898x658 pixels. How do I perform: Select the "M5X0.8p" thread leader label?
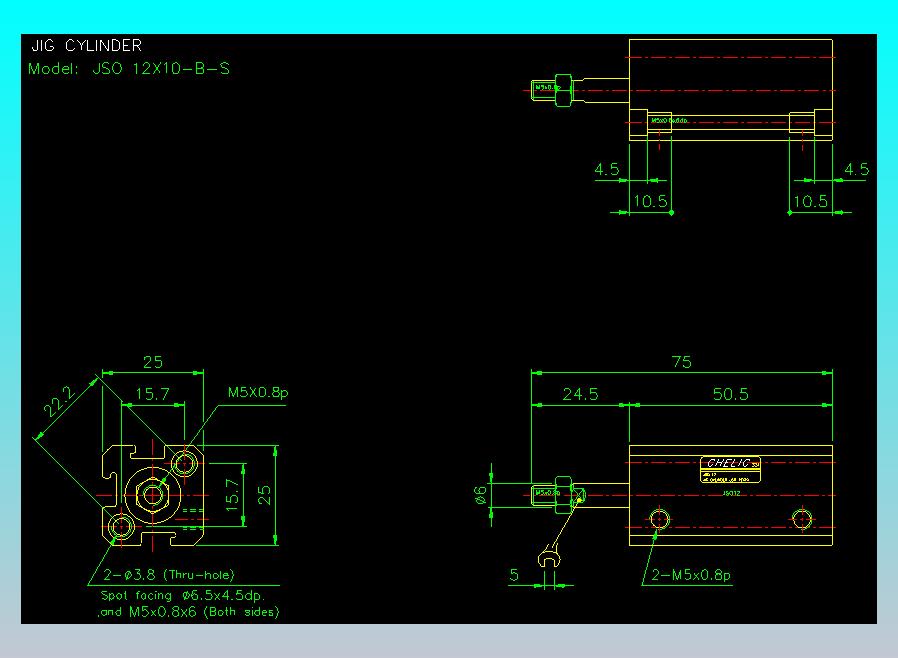[258, 392]
